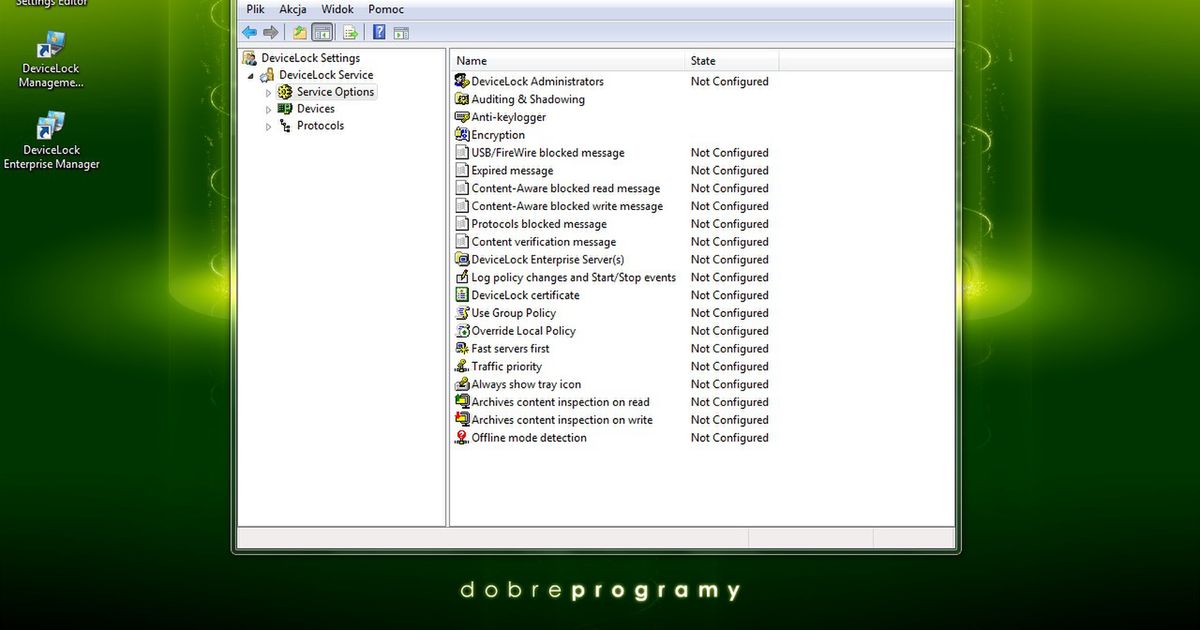
Task: Toggle the Always show tray icon setting
Action: tap(526, 384)
